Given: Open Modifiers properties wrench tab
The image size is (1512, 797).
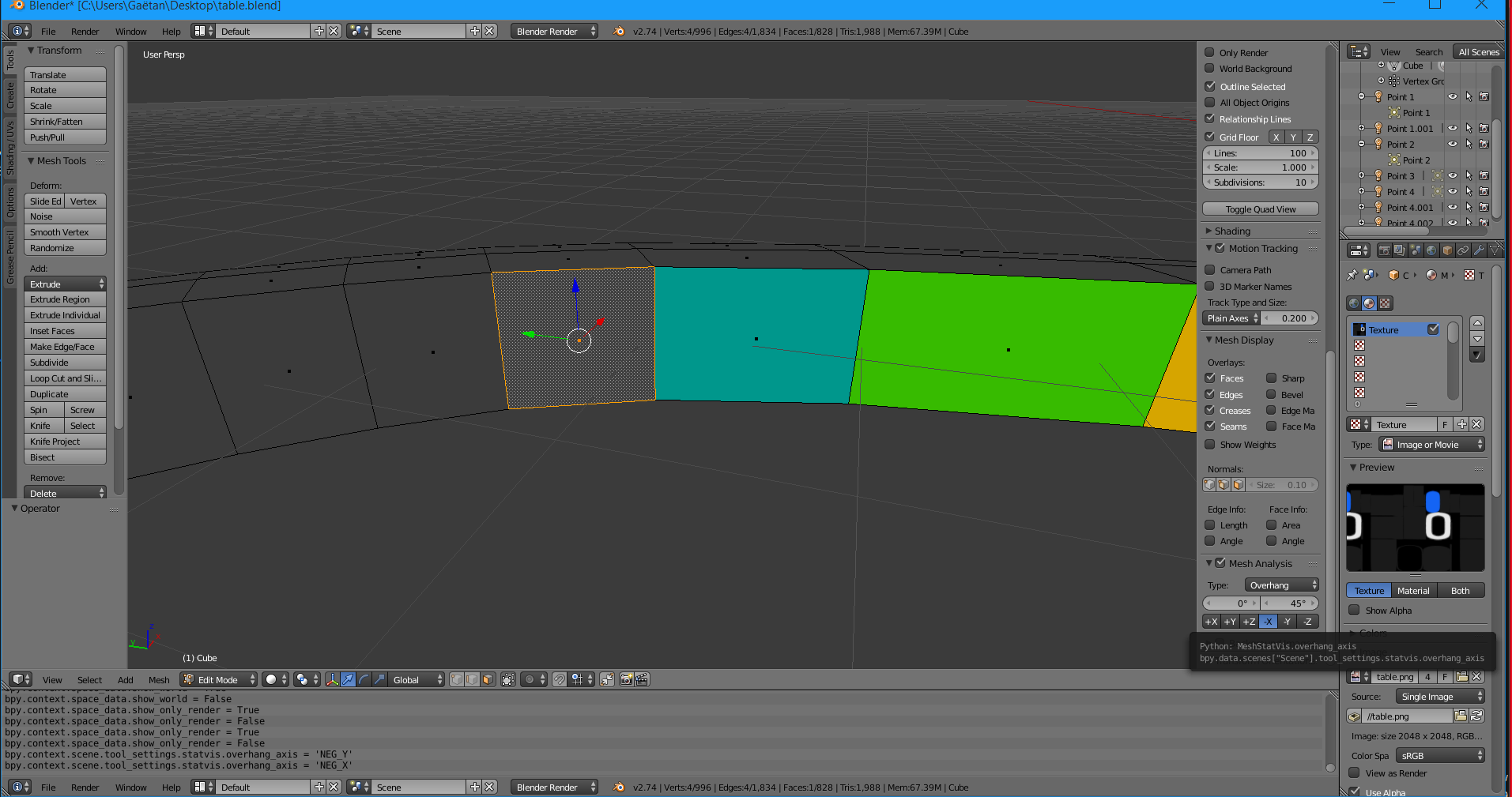Looking at the screenshot, I should click(1479, 250).
